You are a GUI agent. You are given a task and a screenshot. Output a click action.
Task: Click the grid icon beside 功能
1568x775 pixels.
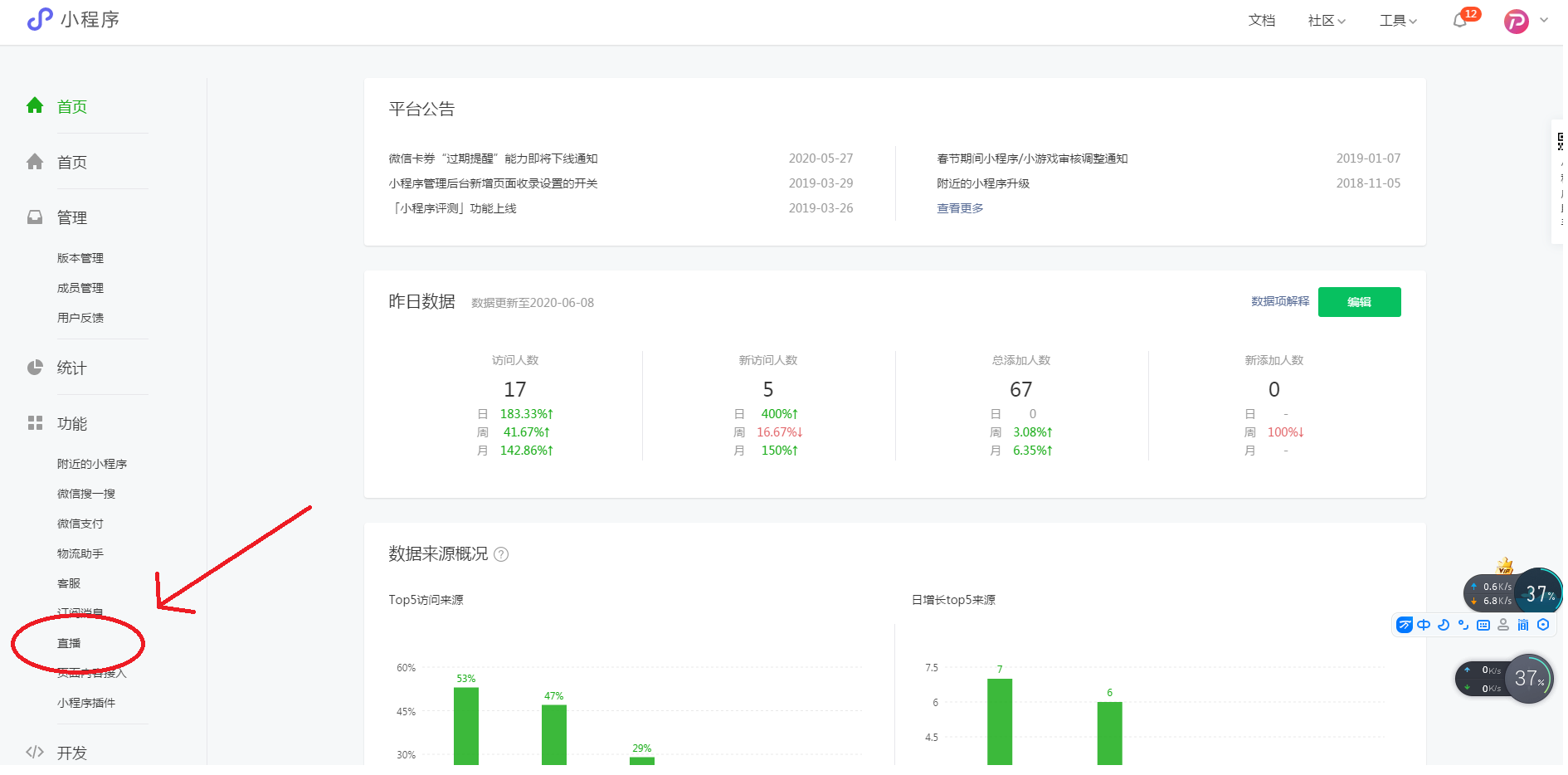point(35,423)
